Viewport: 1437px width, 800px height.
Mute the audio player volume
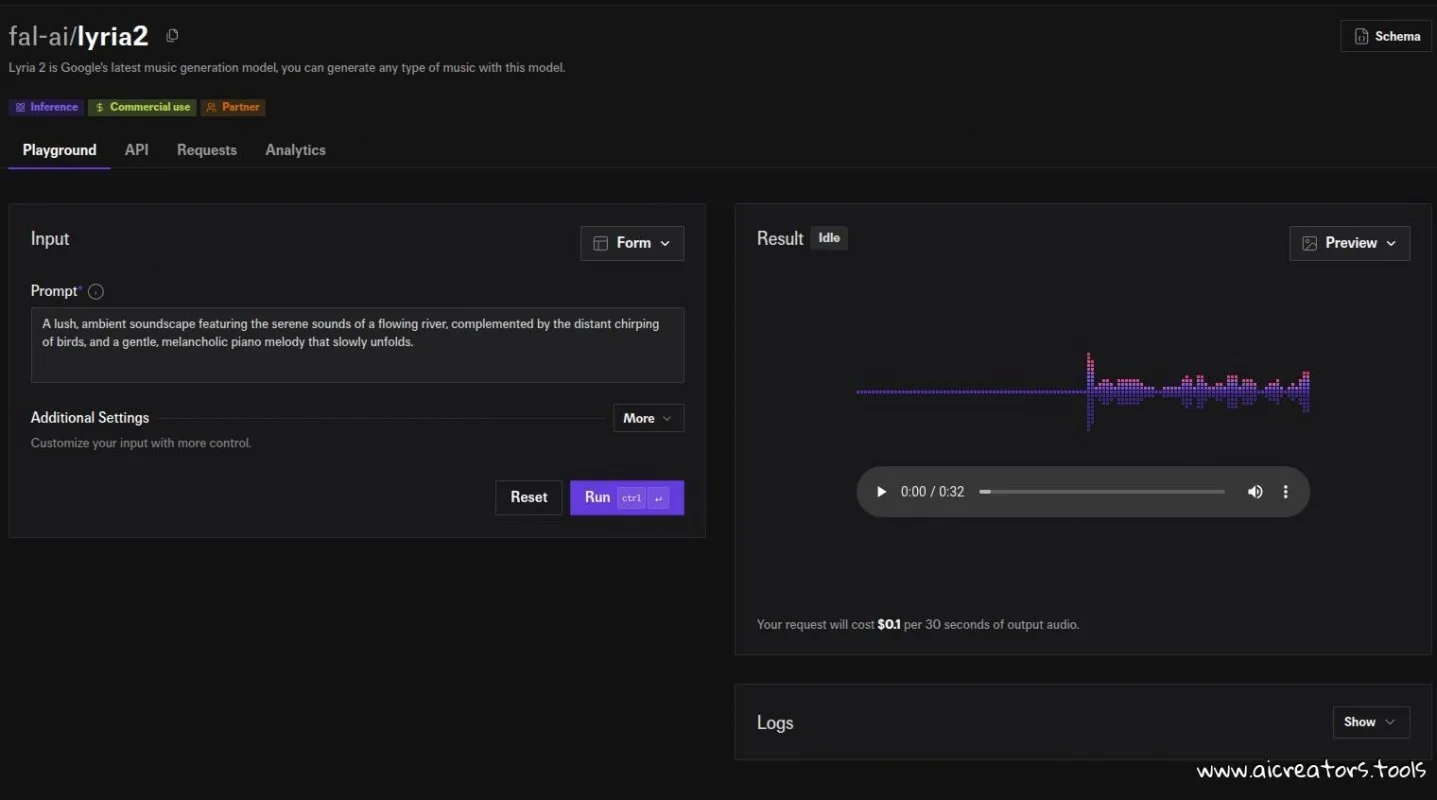pos(1255,492)
